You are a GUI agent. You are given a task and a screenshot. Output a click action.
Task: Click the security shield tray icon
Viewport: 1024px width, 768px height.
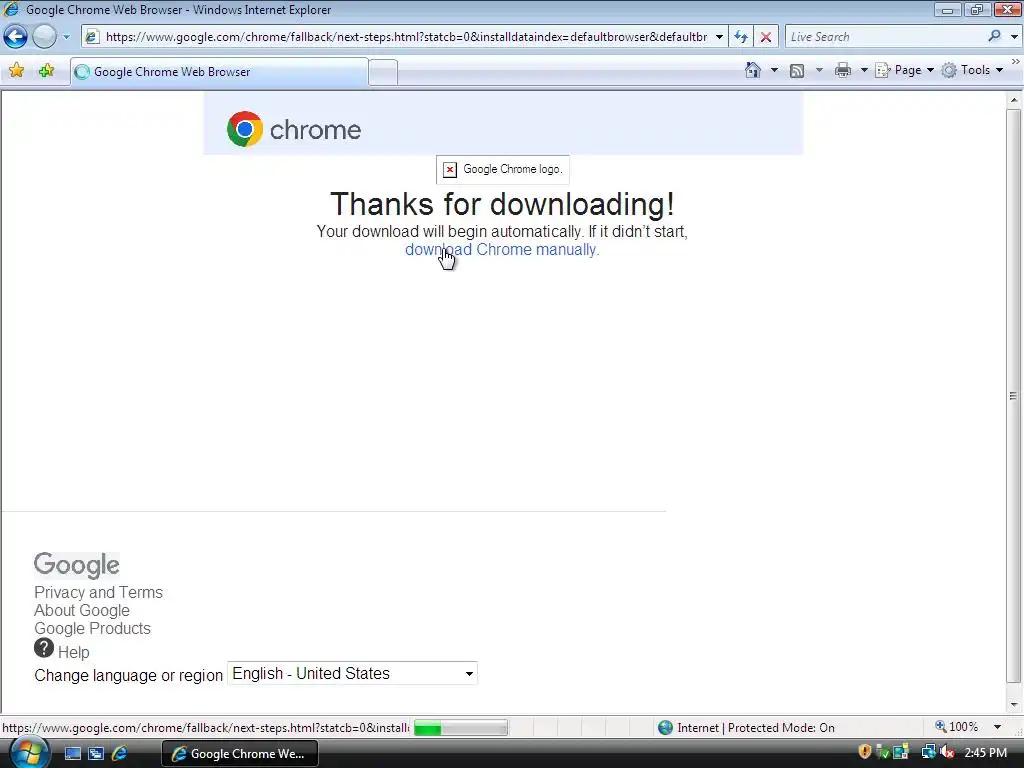point(865,752)
